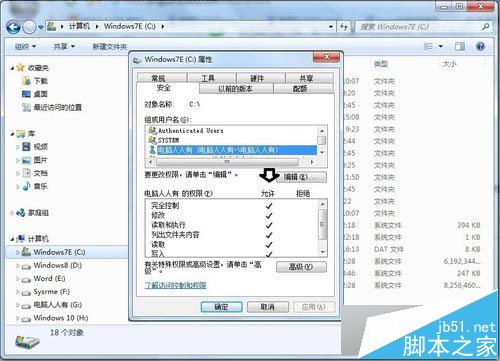This screenshot has width=500, height=361.
Task: Click the 计算机 breadcrumb in address bar
Action: pyautogui.click(x=79, y=26)
